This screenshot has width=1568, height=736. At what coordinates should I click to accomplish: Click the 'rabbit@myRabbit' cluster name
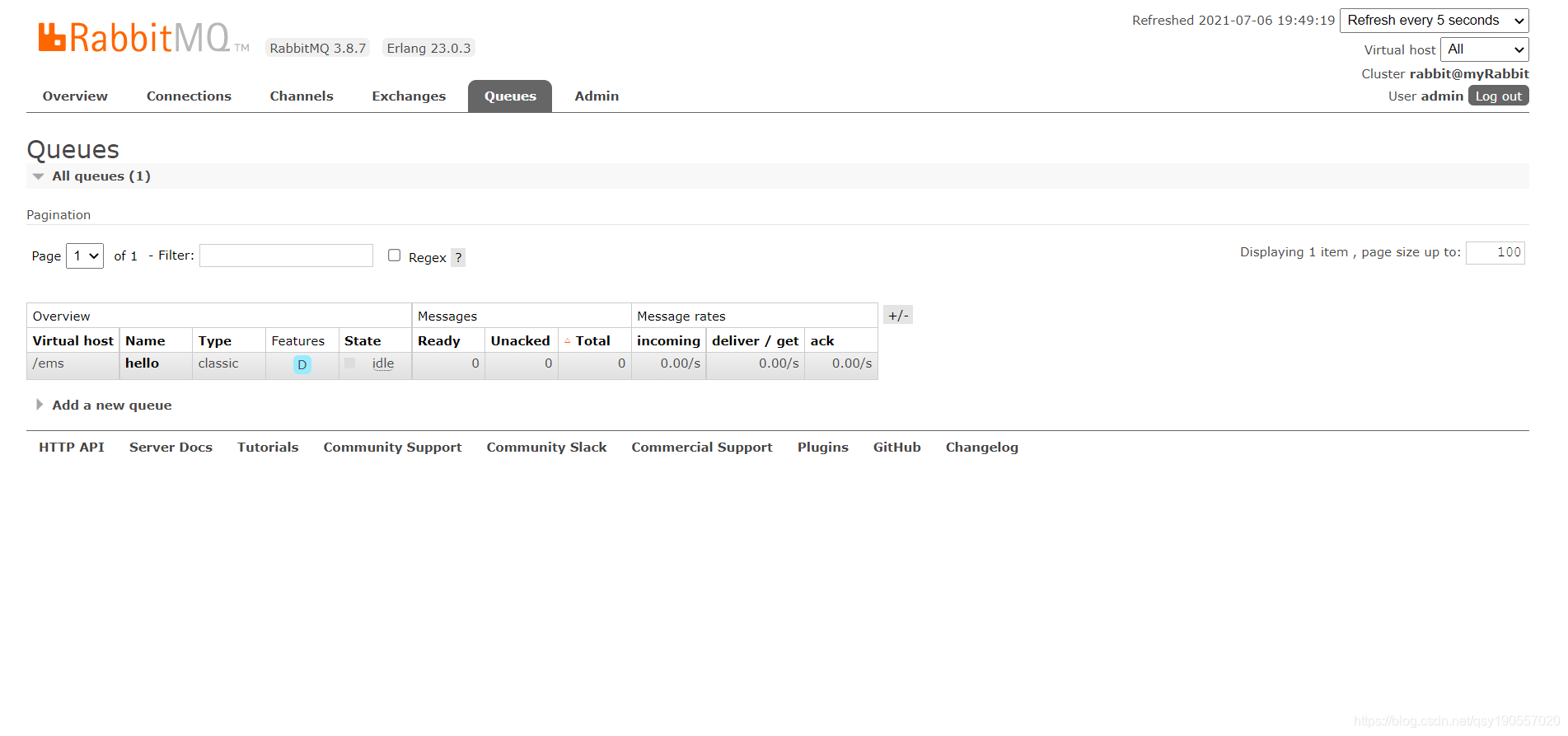[1469, 73]
